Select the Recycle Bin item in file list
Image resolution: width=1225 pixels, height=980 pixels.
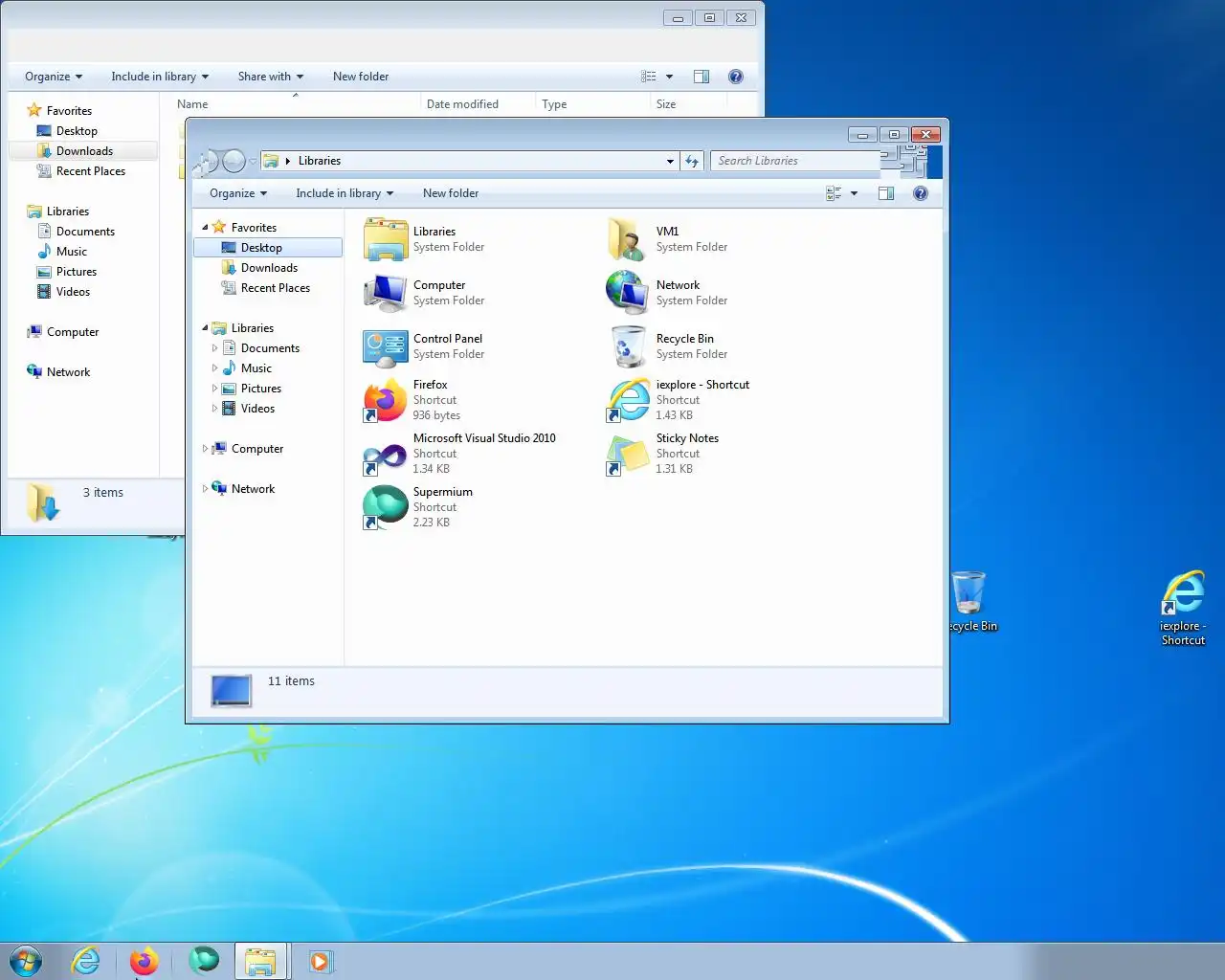[667, 346]
